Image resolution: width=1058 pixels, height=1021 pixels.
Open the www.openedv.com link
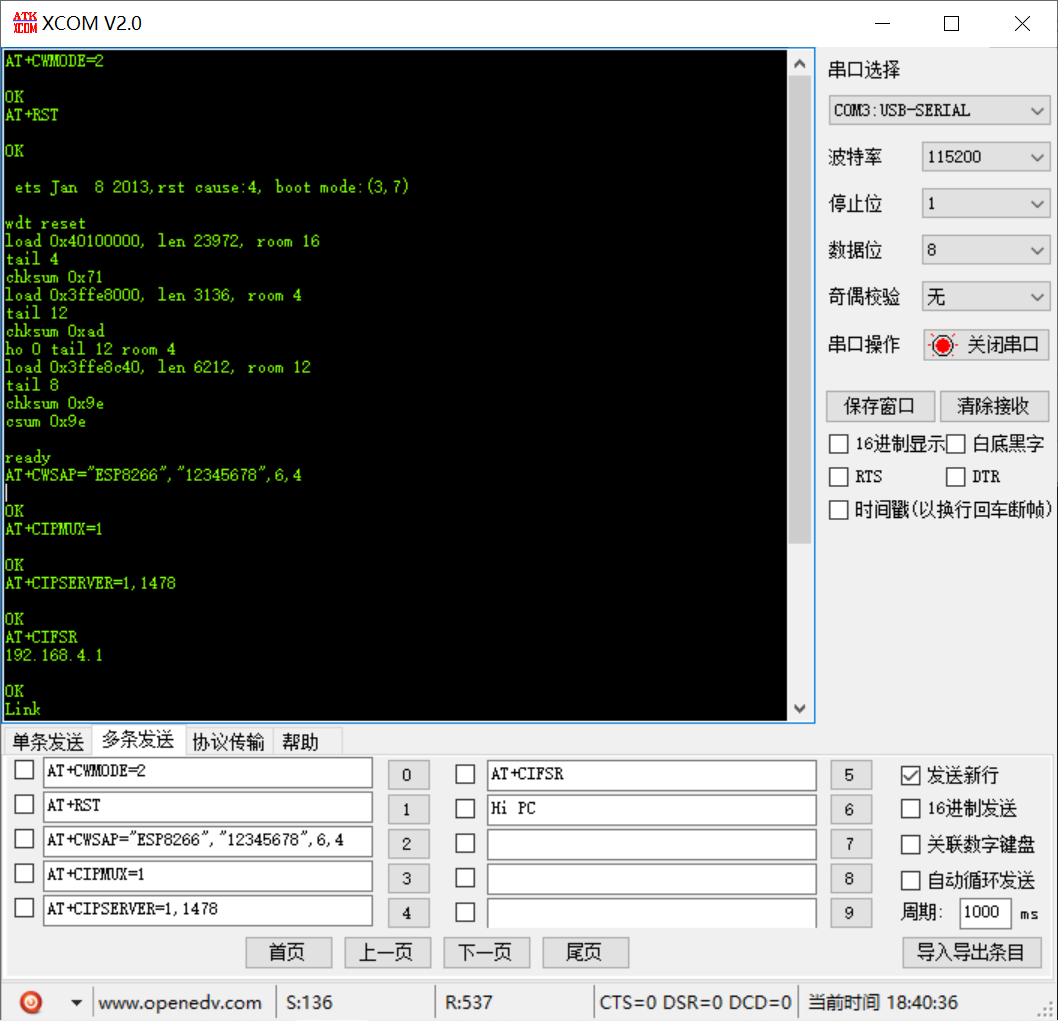180,1001
